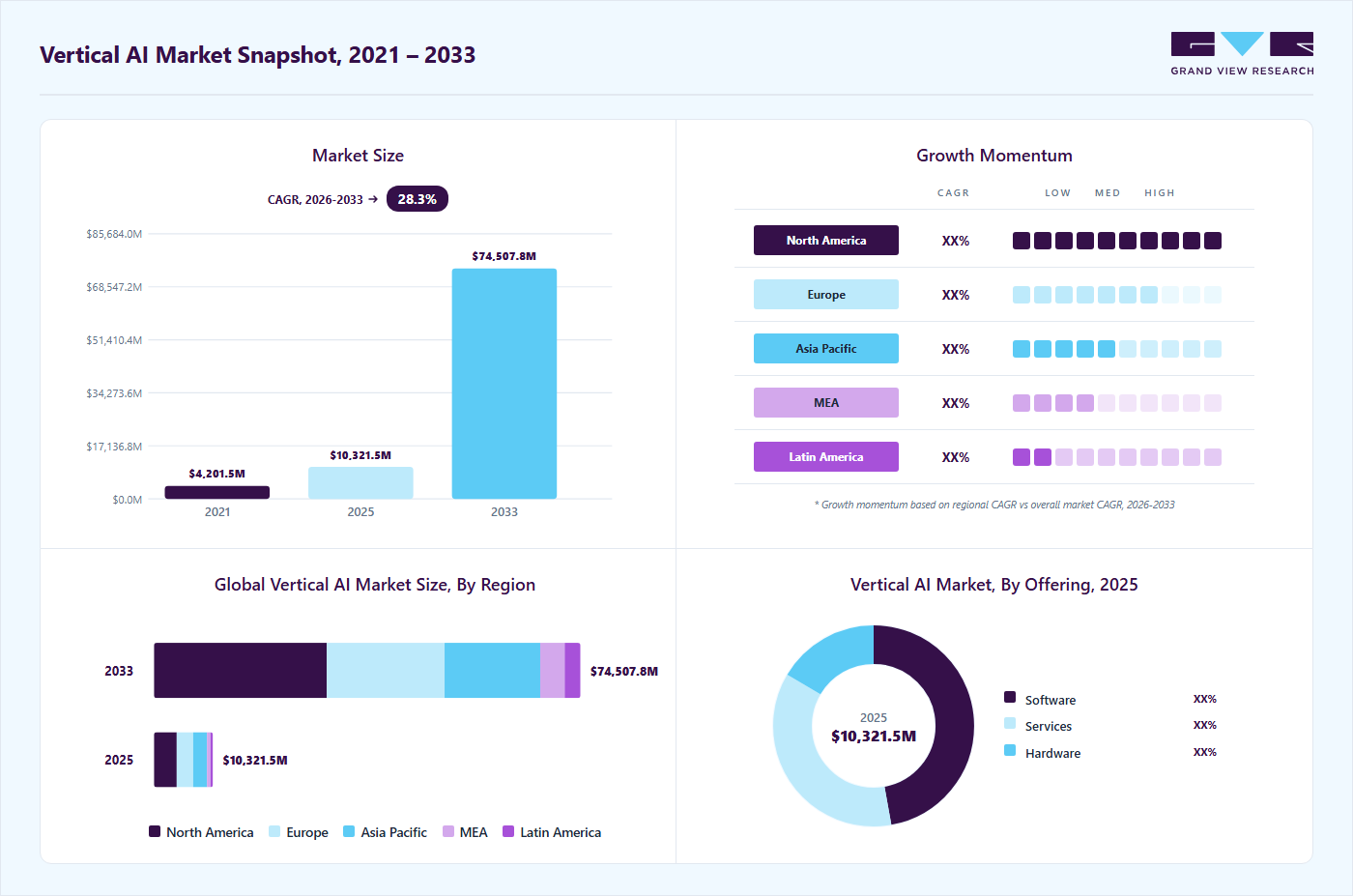Viewport: 1353px width, 896px height.
Task: Select the $74,507.8M label above the 2033 bar
Action: pyautogui.click(x=504, y=256)
